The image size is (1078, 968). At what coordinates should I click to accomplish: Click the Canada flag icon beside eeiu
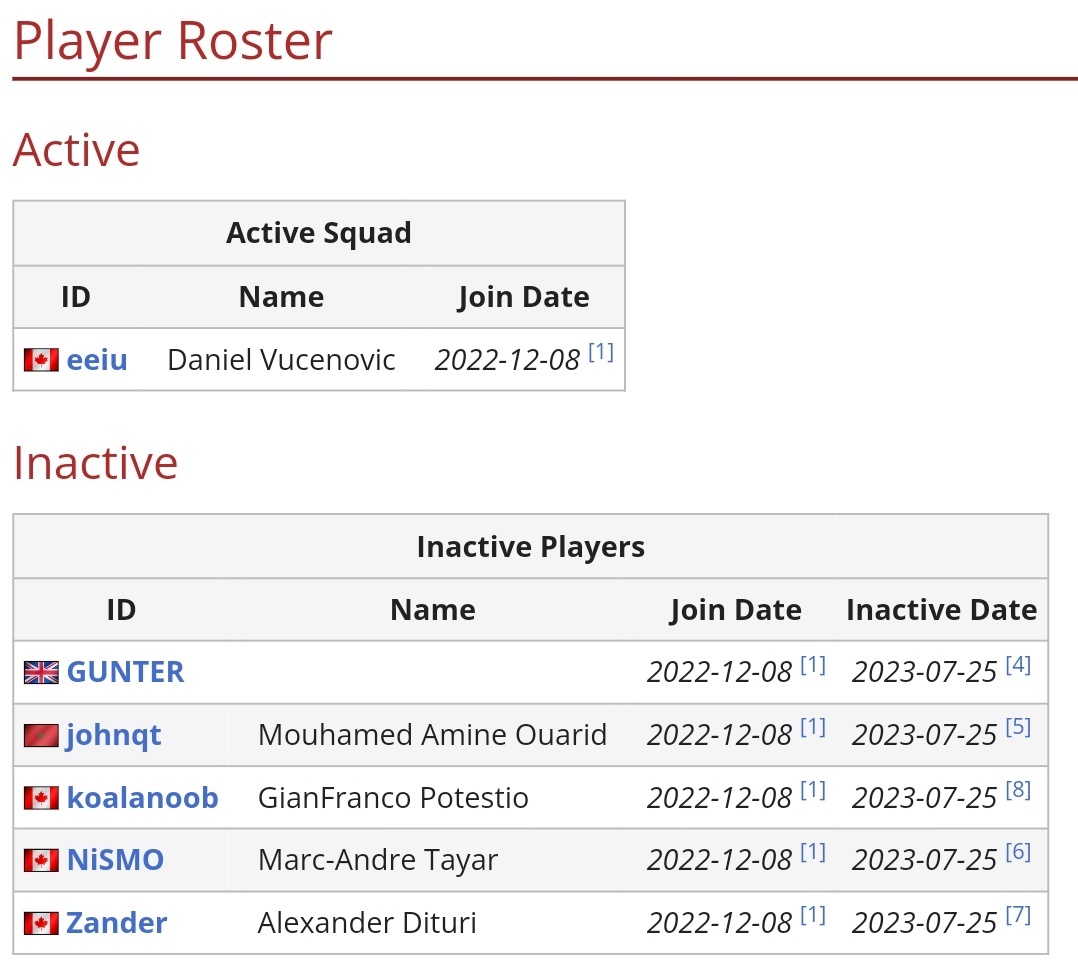pos(41,360)
